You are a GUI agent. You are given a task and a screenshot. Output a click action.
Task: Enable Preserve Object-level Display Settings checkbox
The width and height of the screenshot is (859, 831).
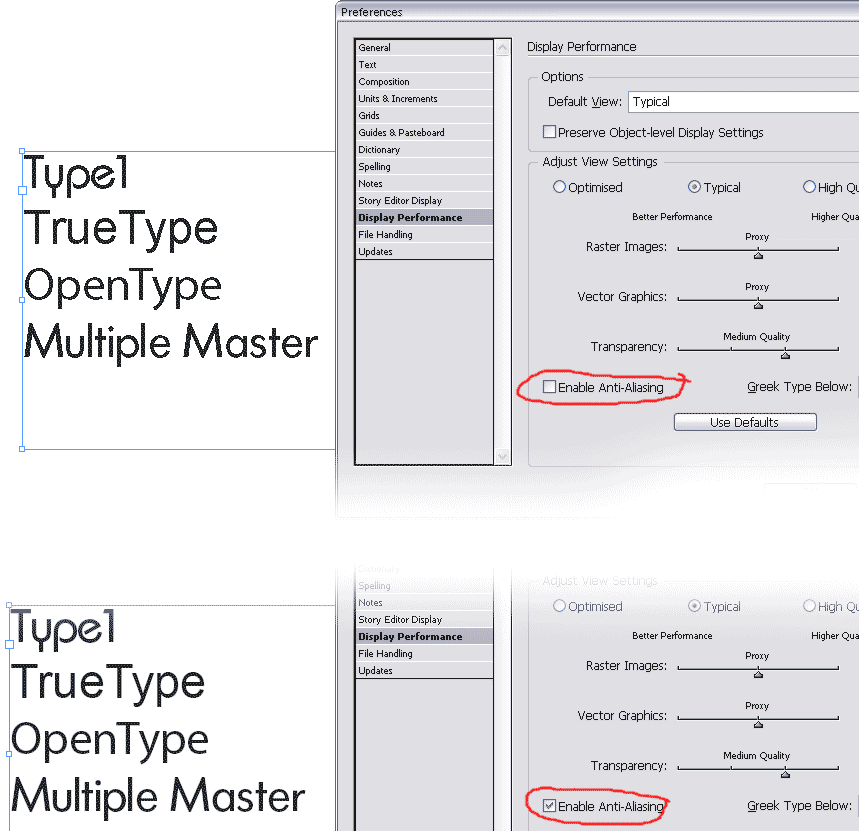[x=549, y=132]
